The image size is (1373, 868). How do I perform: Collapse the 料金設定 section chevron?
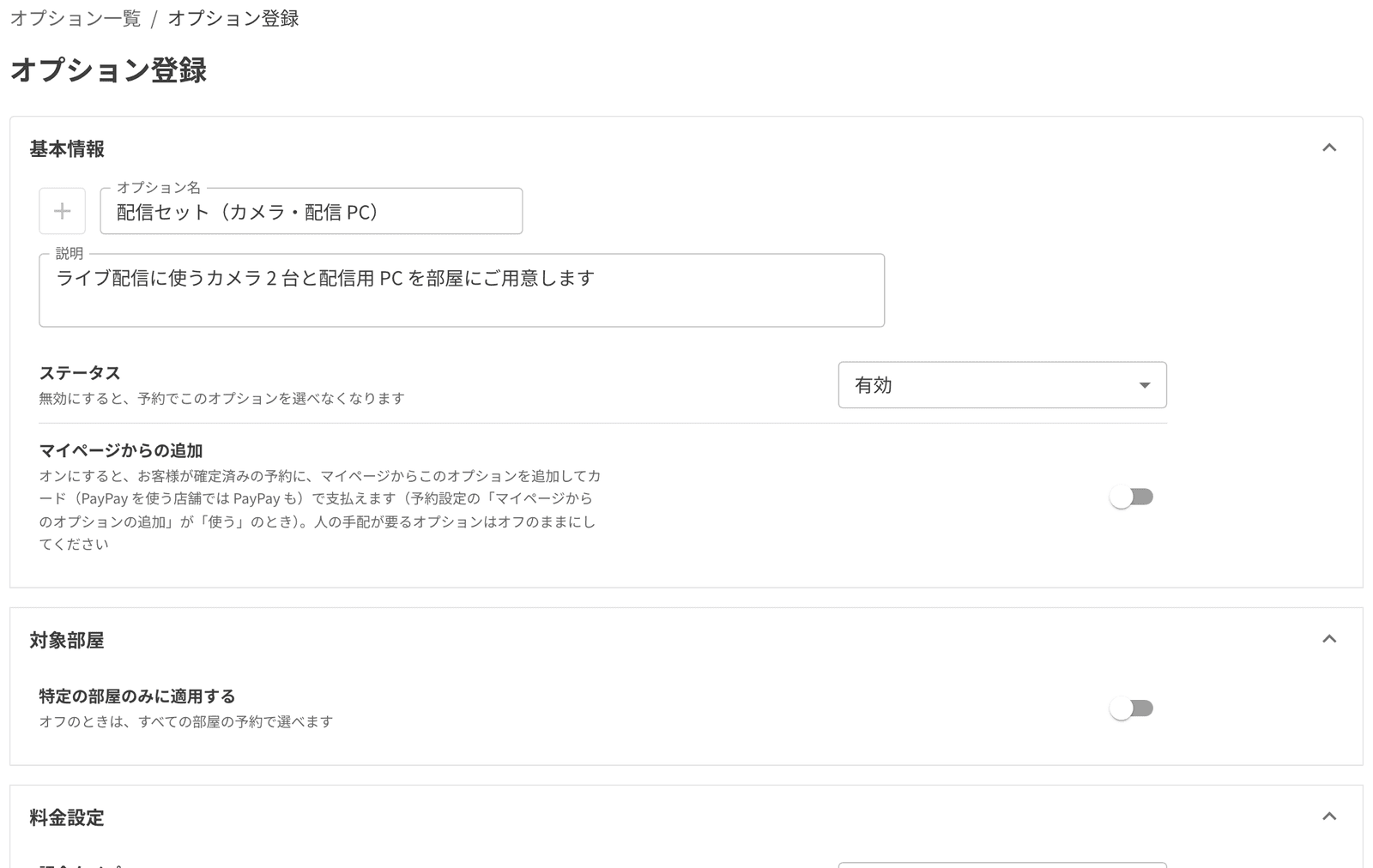click(x=1329, y=817)
